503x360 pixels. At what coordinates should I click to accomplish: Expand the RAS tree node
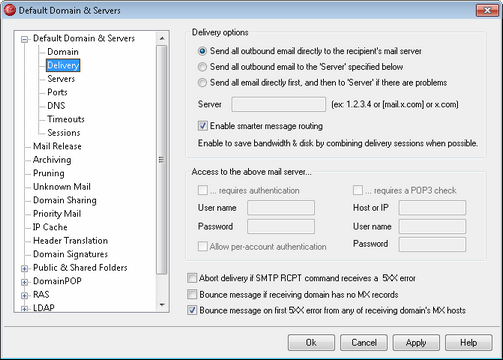(24, 295)
